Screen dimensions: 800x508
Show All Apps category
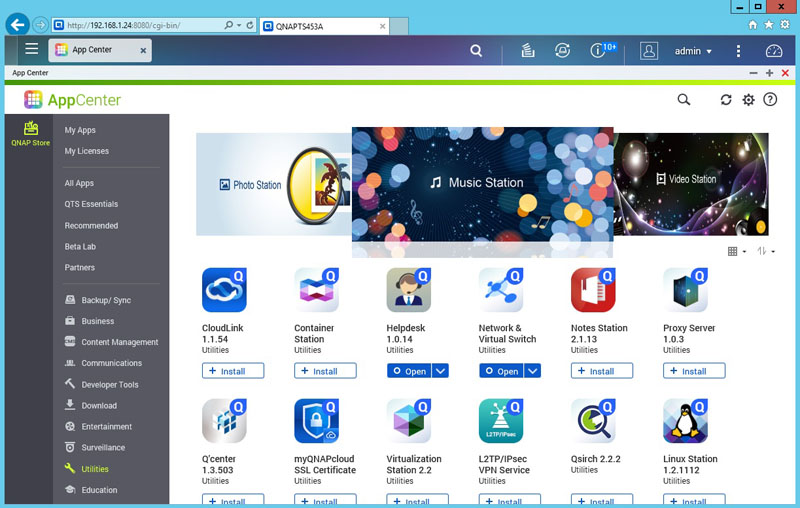coord(79,183)
